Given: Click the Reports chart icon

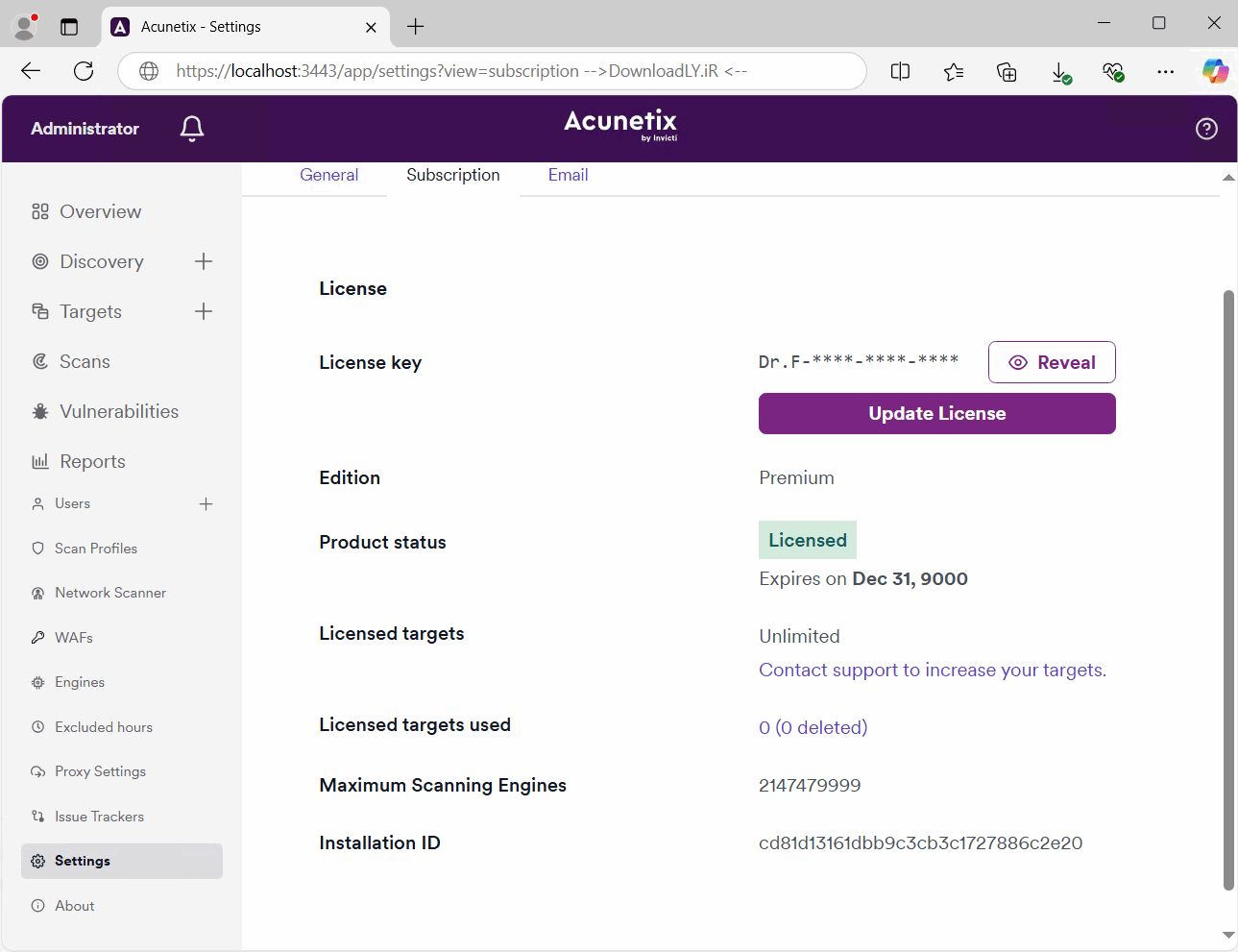Looking at the screenshot, I should (x=40, y=461).
